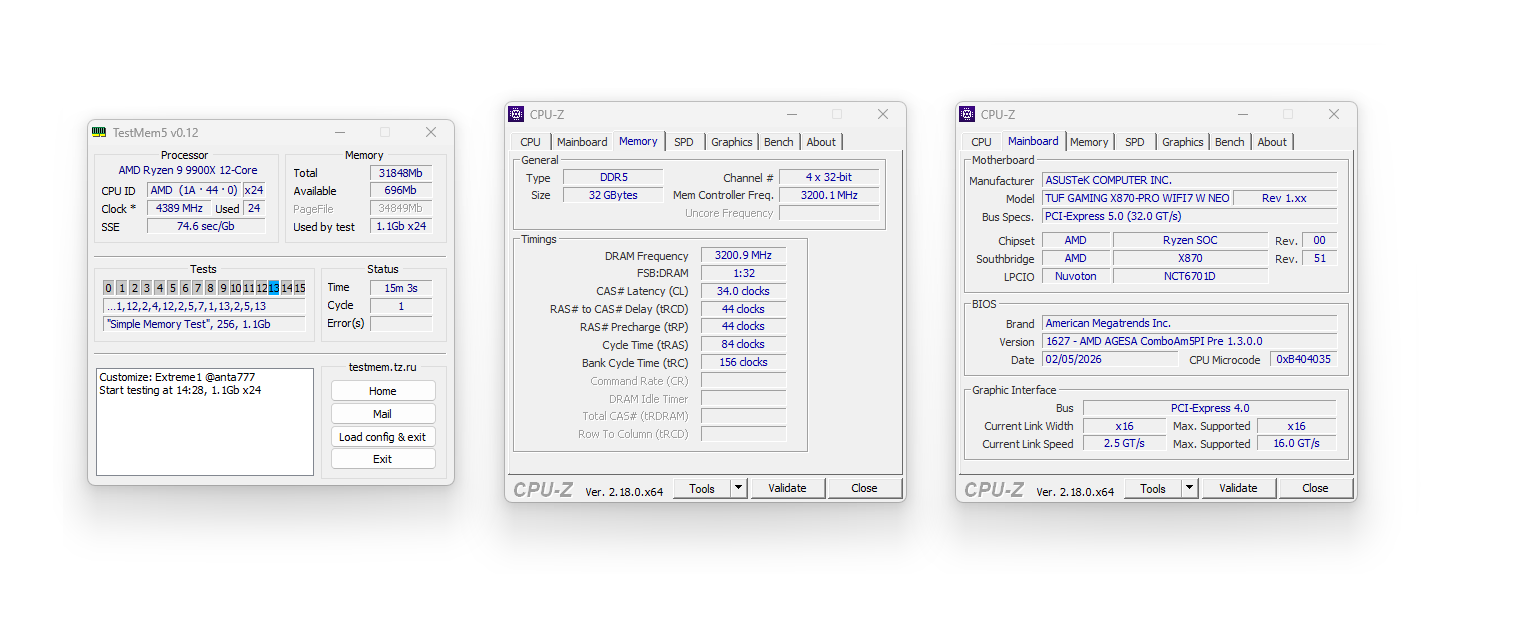Click the CPU-Z die icon in the Mainboard window titlebar
Viewport: 1530px width, 620px height.
966,114
